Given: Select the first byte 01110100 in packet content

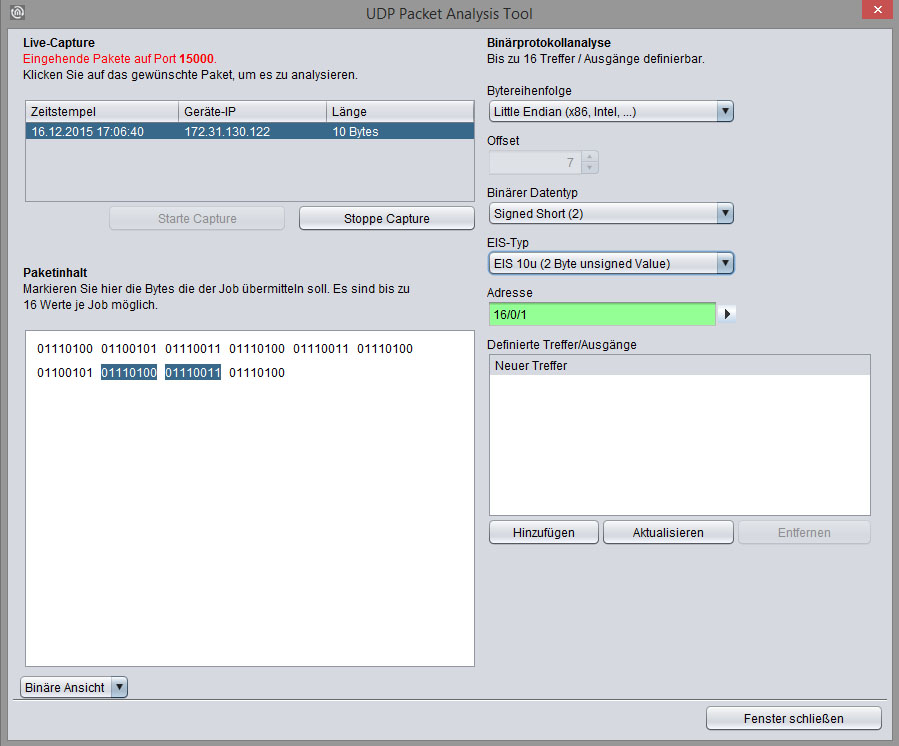Looking at the screenshot, I should pos(65,349).
